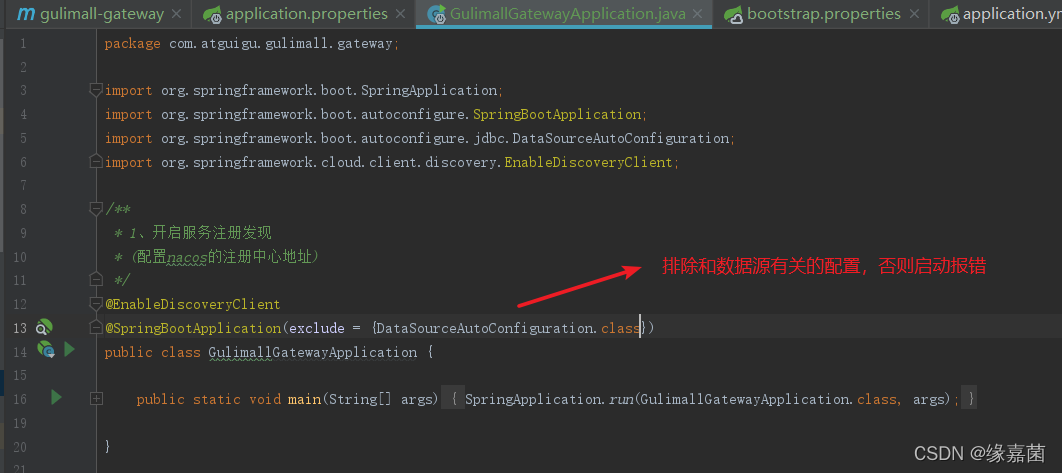Screen dimensions: 1062x473
Task: Run the main method from line 16 arrow
Action: tap(56, 398)
